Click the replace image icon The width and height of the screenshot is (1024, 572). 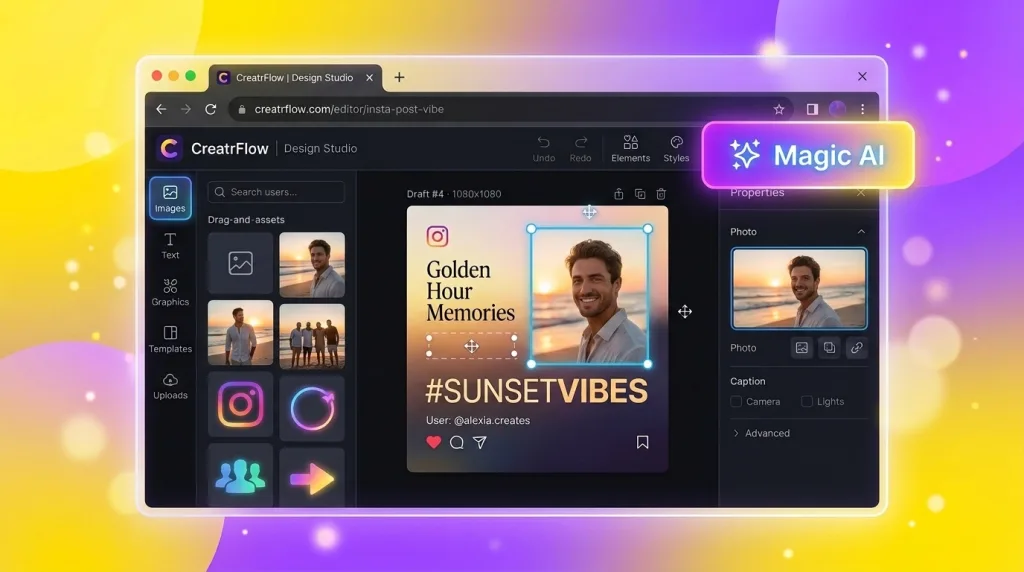click(x=802, y=348)
